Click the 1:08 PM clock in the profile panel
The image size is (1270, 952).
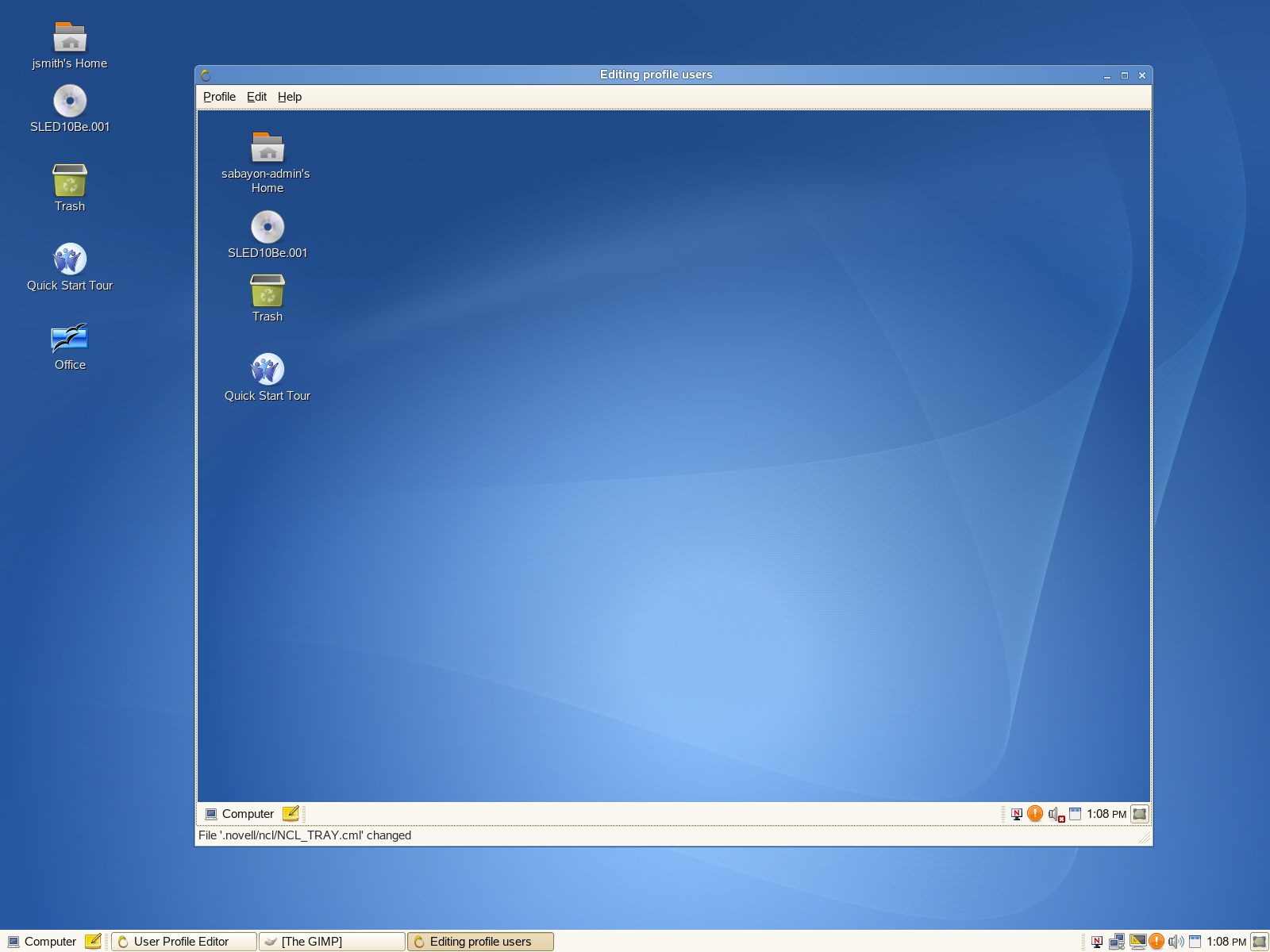click(x=1106, y=814)
